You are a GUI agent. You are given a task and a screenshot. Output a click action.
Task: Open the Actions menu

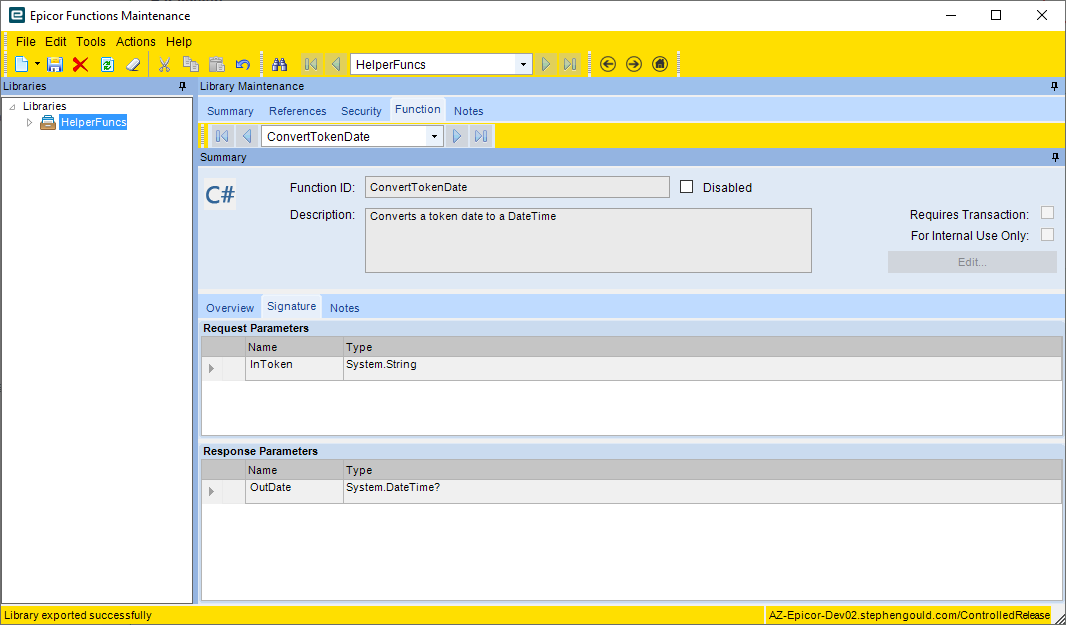(x=136, y=41)
